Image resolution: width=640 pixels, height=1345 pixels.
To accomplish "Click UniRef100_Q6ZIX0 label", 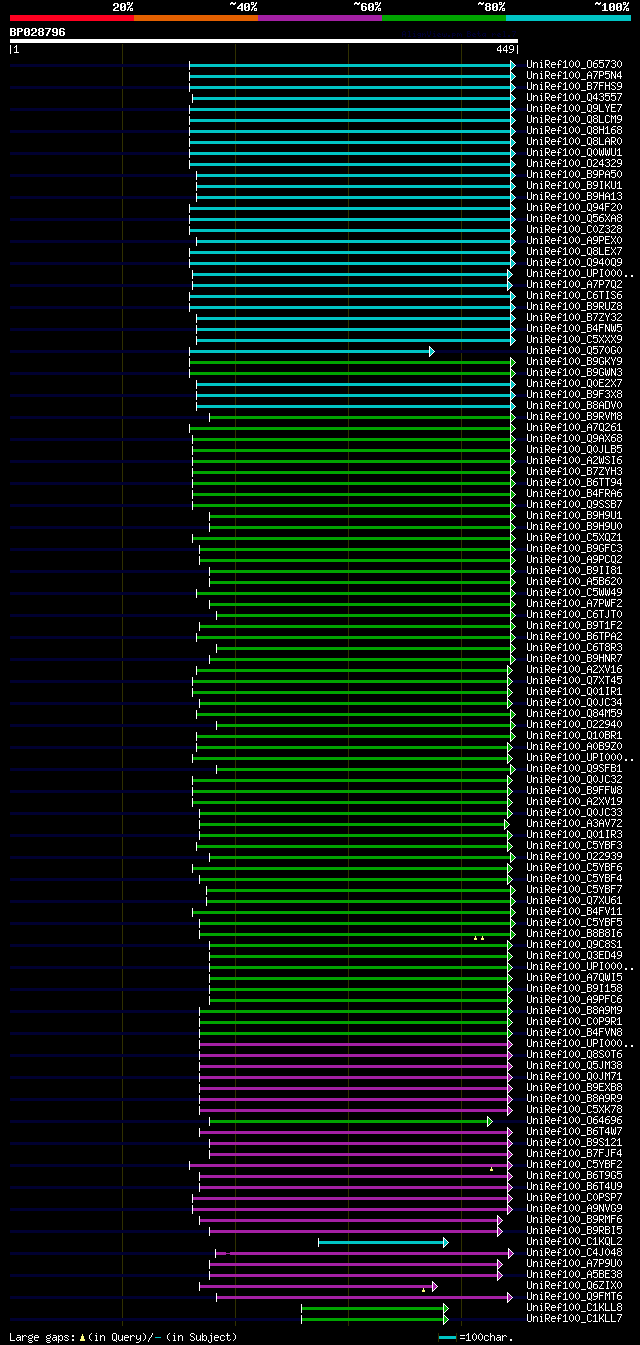I will click(x=575, y=1285).
